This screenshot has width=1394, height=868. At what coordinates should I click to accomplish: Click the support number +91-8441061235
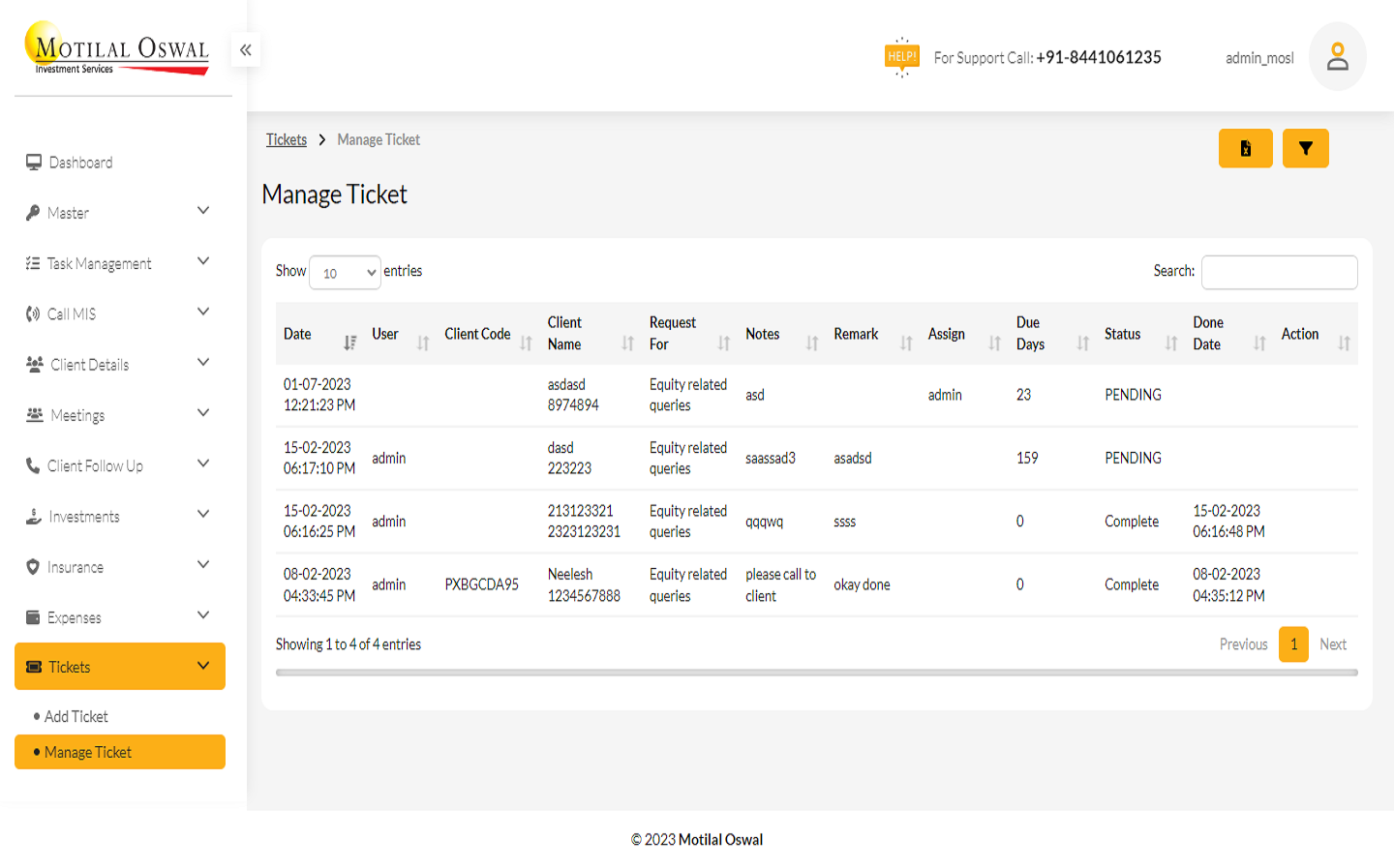click(1099, 57)
